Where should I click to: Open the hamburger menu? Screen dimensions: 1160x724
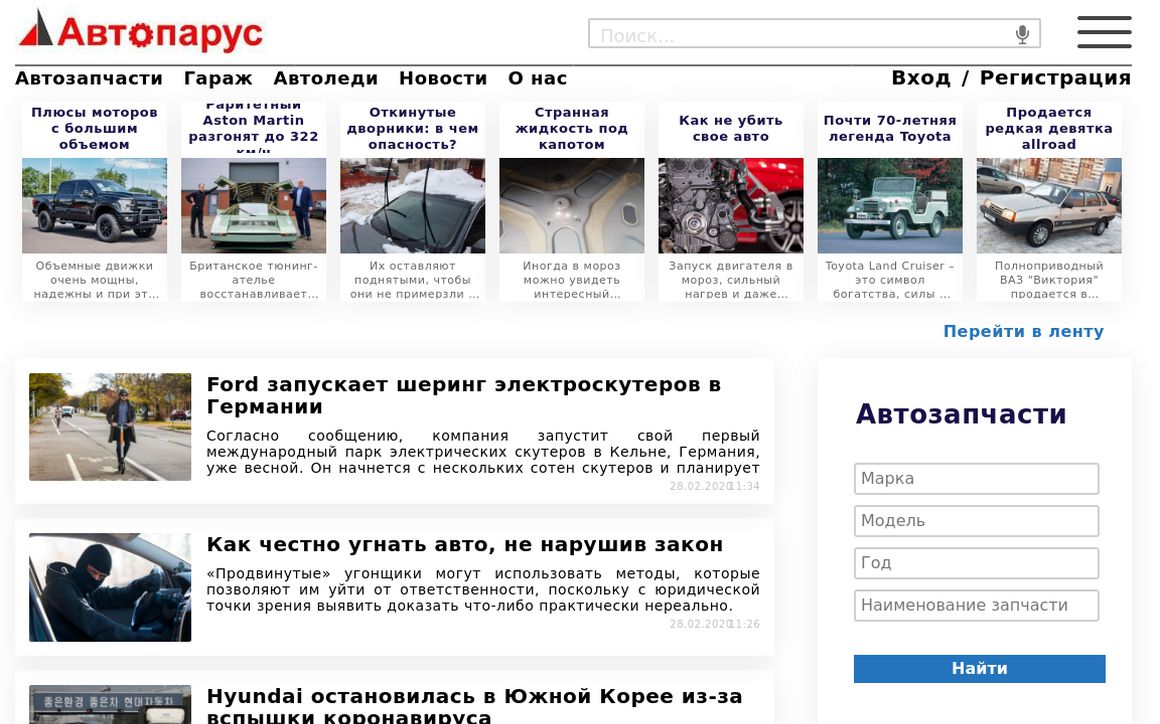point(1104,32)
